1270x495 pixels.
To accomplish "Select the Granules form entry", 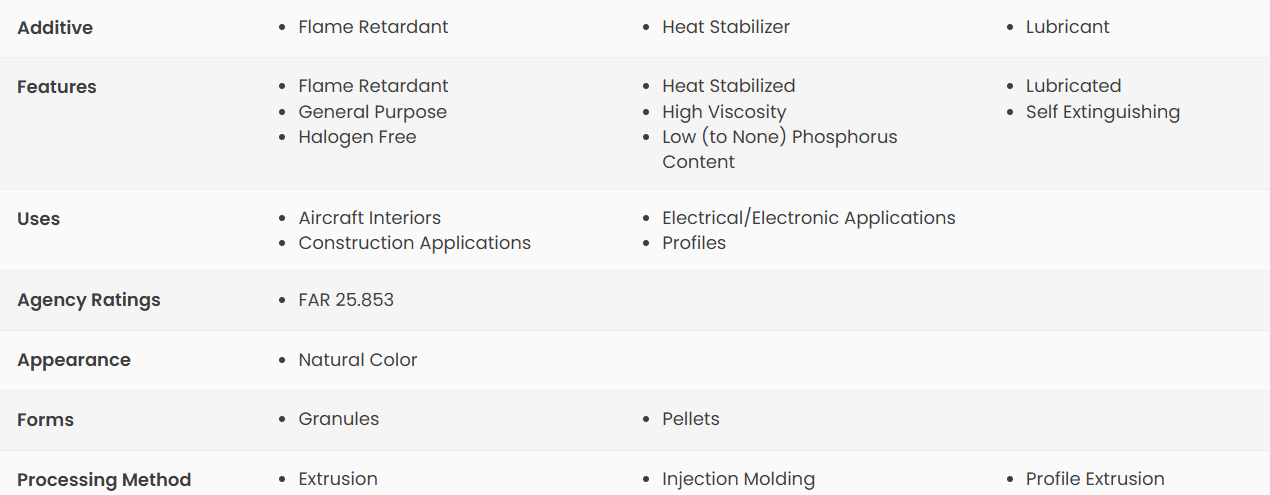I will [x=339, y=419].
